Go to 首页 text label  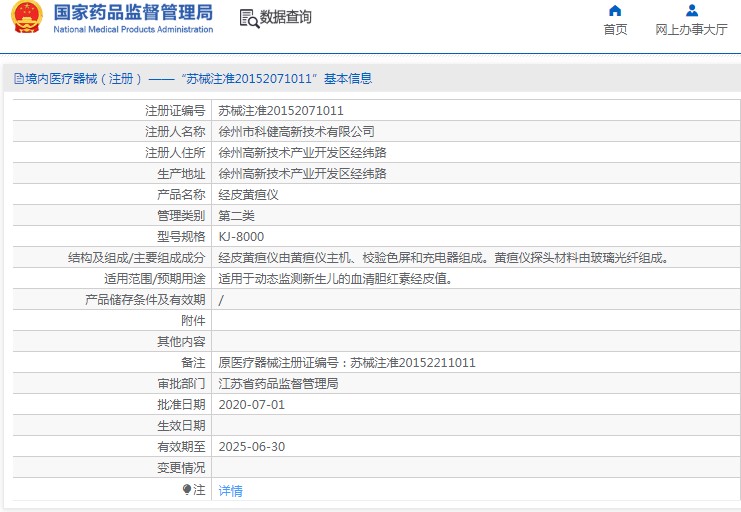pyautogui.click(x=615, y=30)
